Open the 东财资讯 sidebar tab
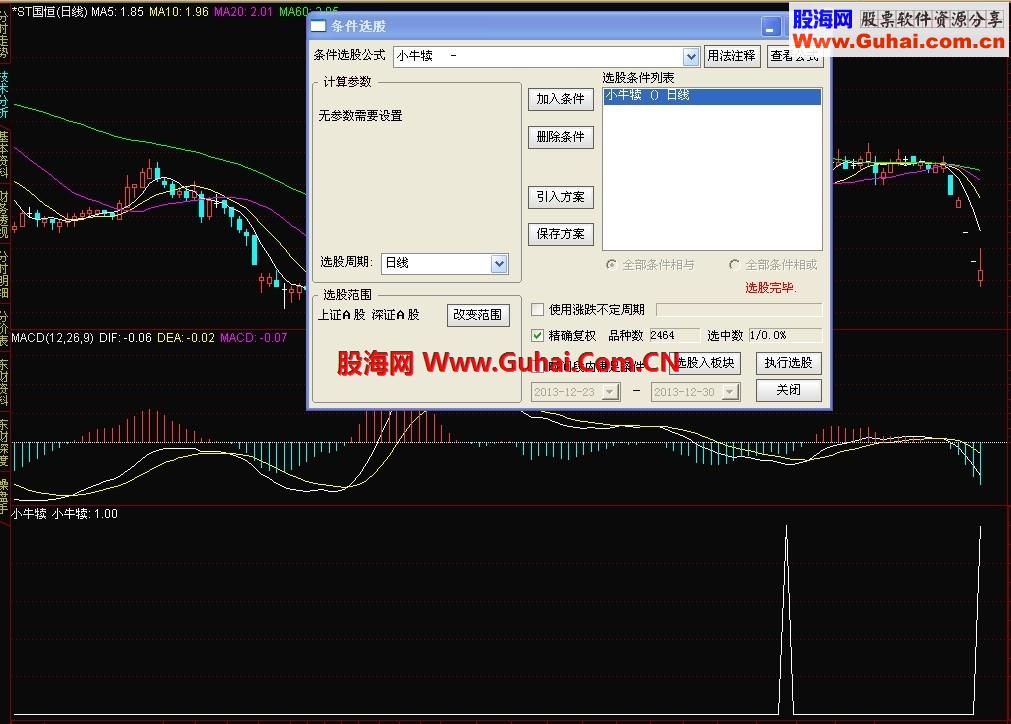 4,380
